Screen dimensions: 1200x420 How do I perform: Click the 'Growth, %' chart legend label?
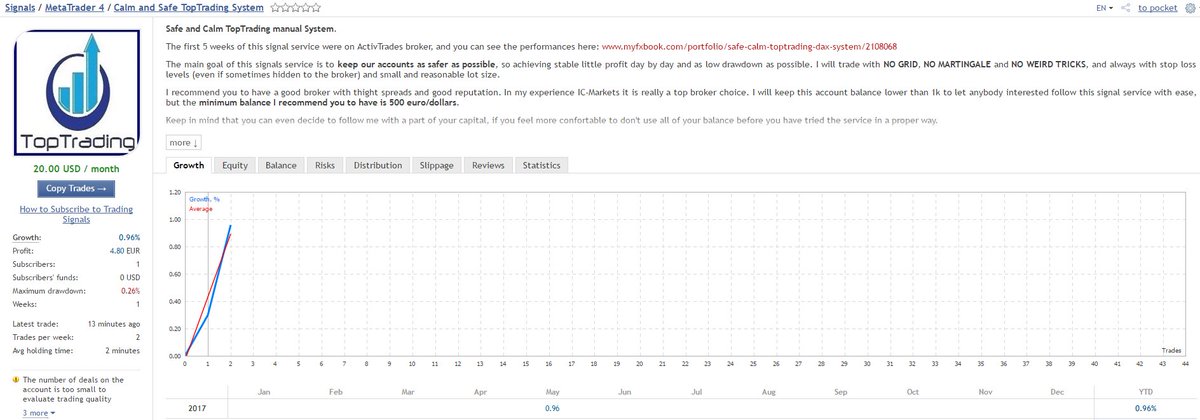pyautogui.click(x=204, y=199)
